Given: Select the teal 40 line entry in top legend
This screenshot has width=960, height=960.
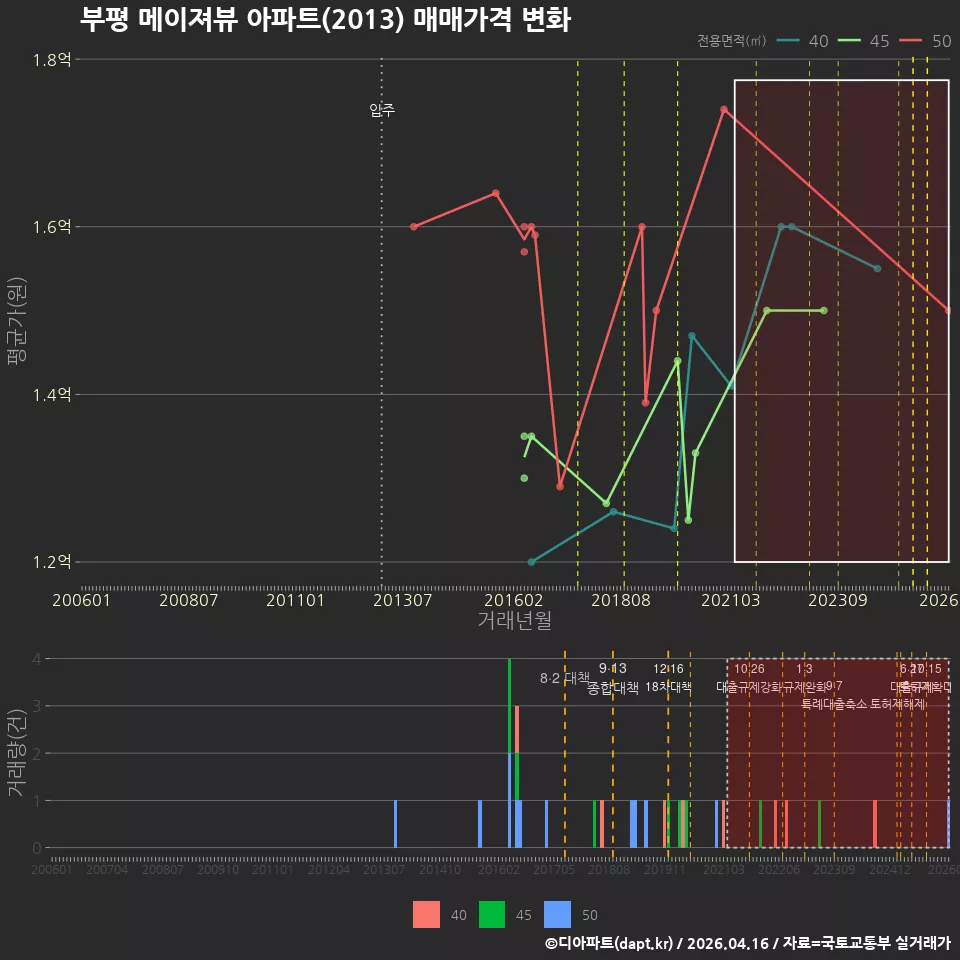Looking at the screenshot, I should pyautogui.click(x=802, y=41).
